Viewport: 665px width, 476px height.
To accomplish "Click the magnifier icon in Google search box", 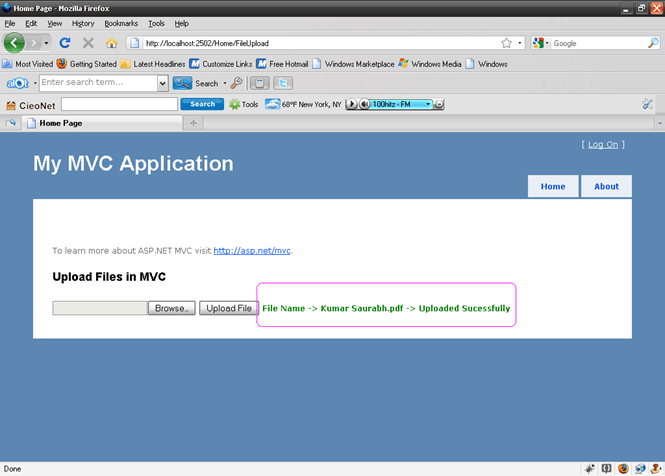I will [653, 43].
